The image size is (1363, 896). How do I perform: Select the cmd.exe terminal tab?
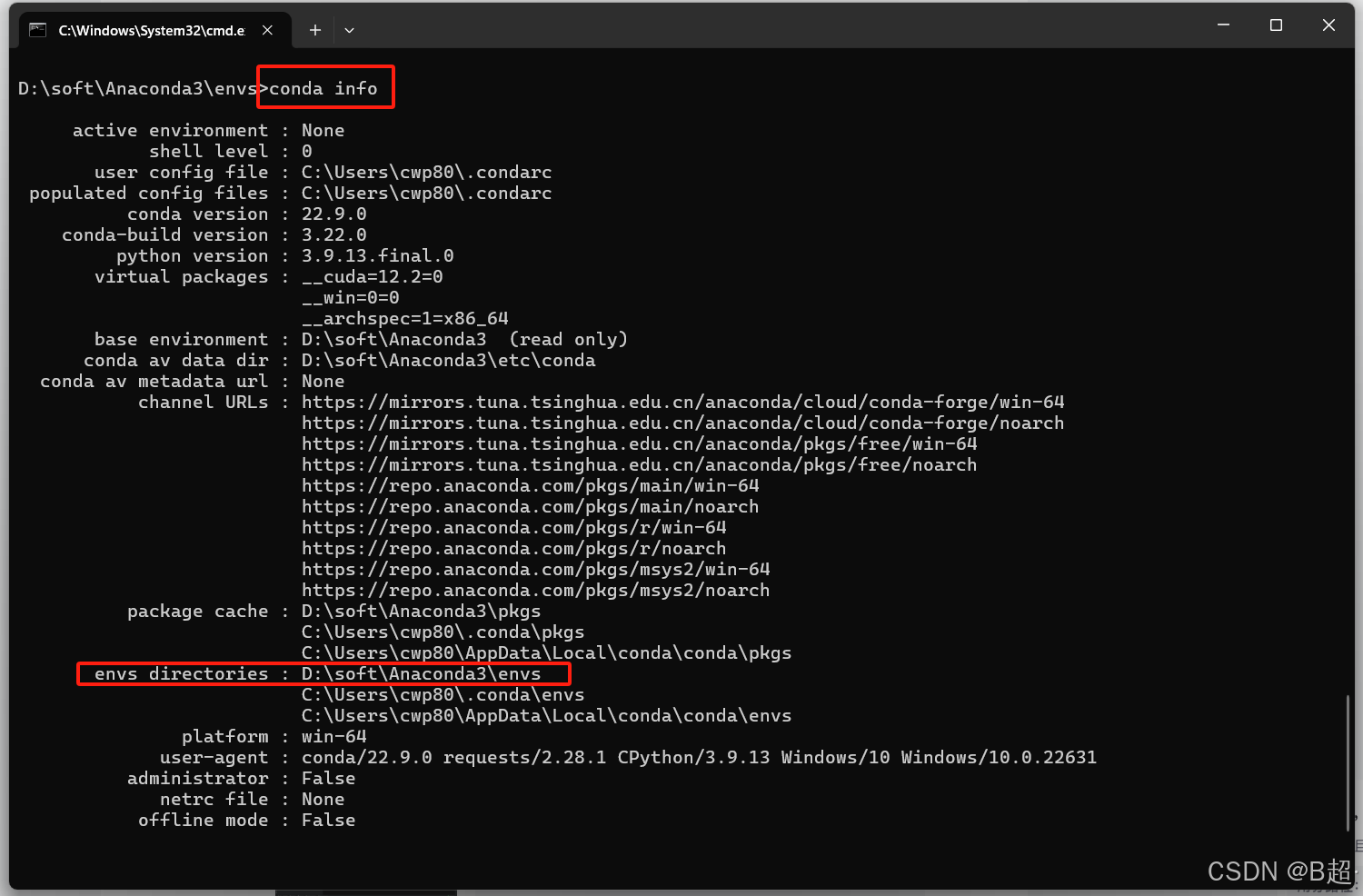(x=154, y=30)
